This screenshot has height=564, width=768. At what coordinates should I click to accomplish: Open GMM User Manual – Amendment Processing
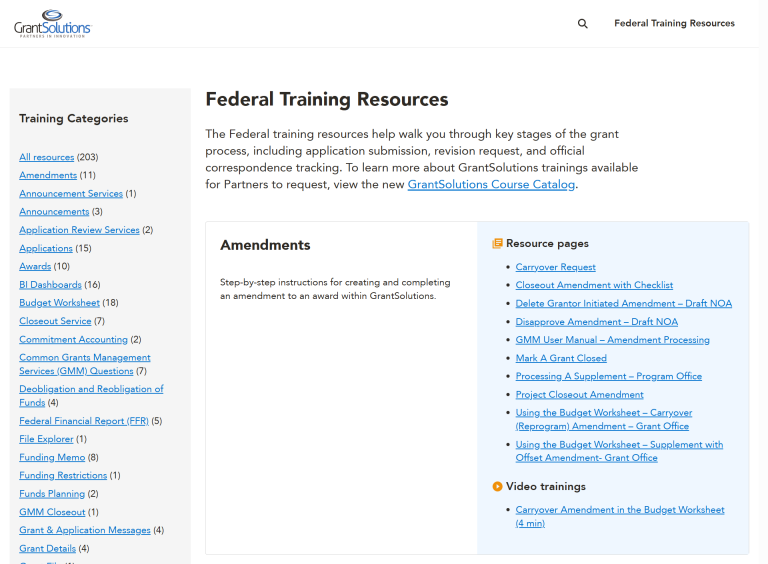coord(612,340)
